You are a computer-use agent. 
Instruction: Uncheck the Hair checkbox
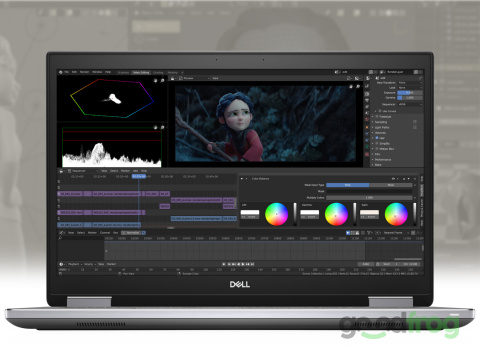377,138
